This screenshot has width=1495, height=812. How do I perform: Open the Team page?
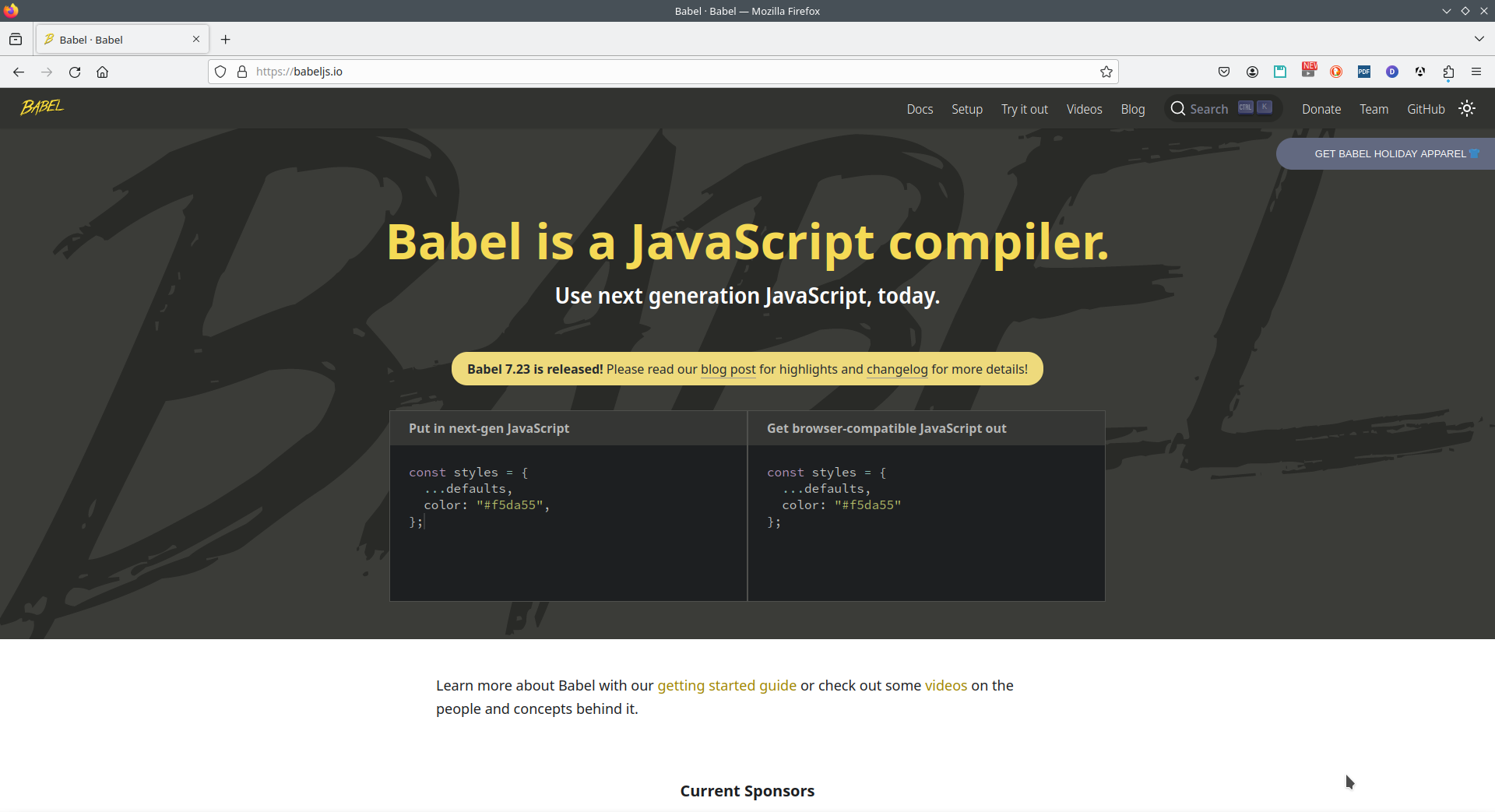click(x=1374, y=109)
